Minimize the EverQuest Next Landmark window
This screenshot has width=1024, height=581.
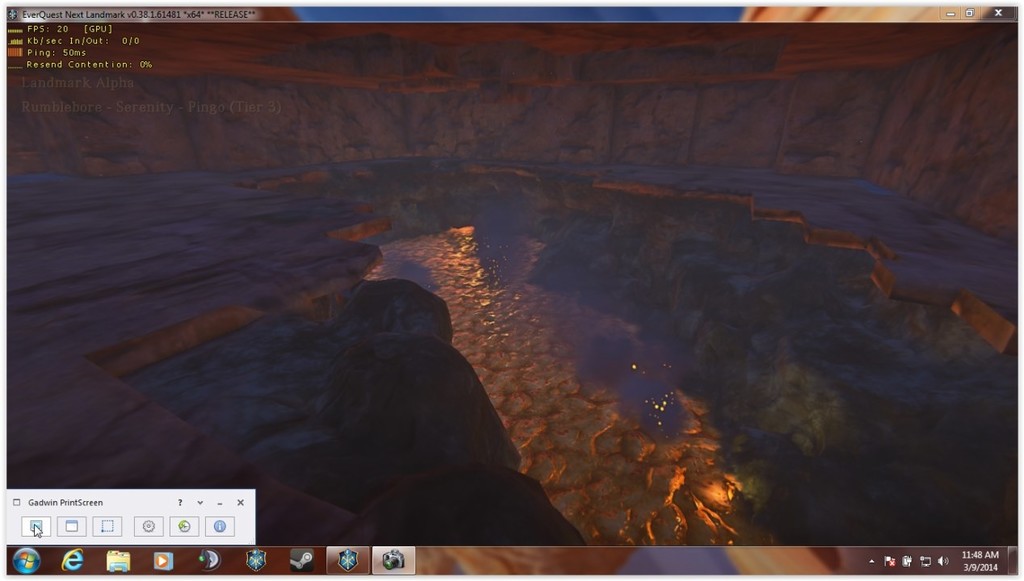pos(951,14)
